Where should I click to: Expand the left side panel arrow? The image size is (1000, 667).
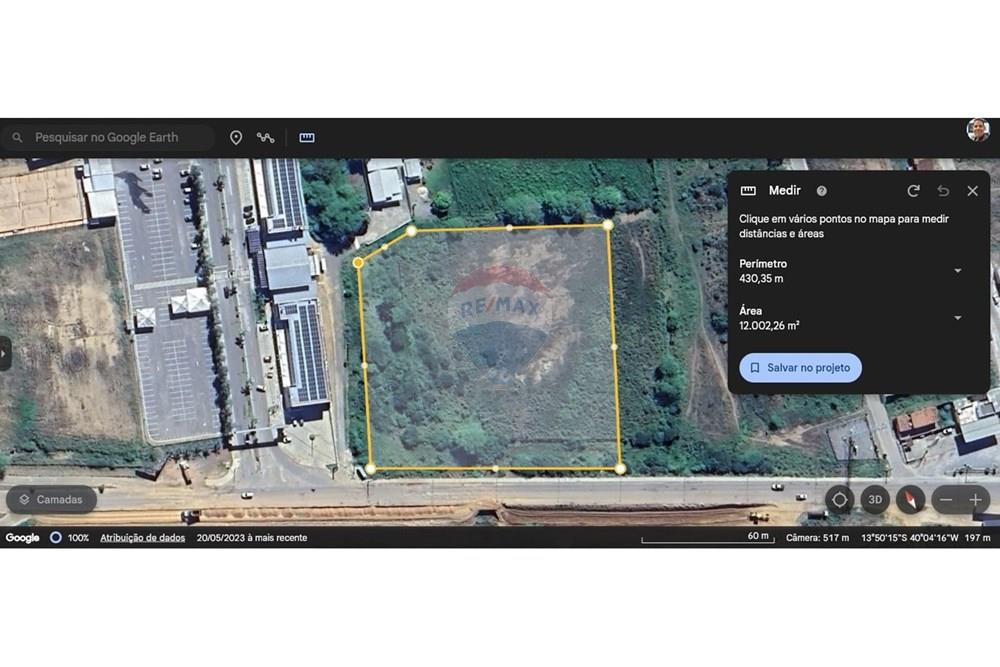pyautogui.click(x=4, y=353)
